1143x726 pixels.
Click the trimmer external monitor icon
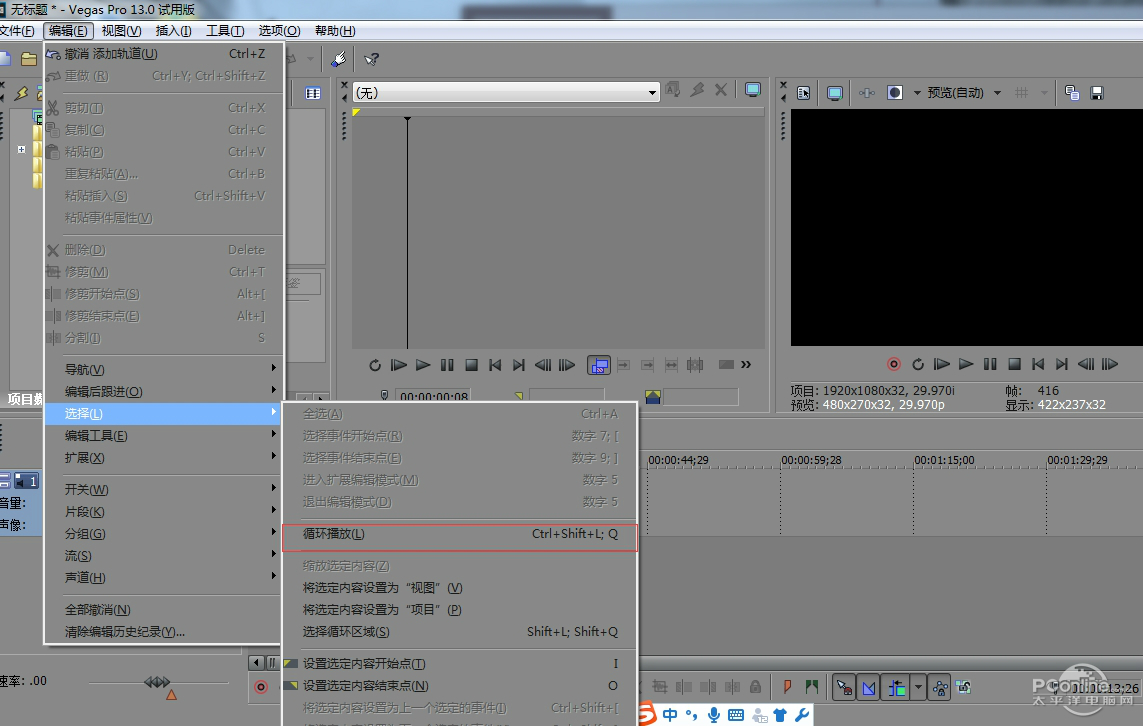(753, 90)
